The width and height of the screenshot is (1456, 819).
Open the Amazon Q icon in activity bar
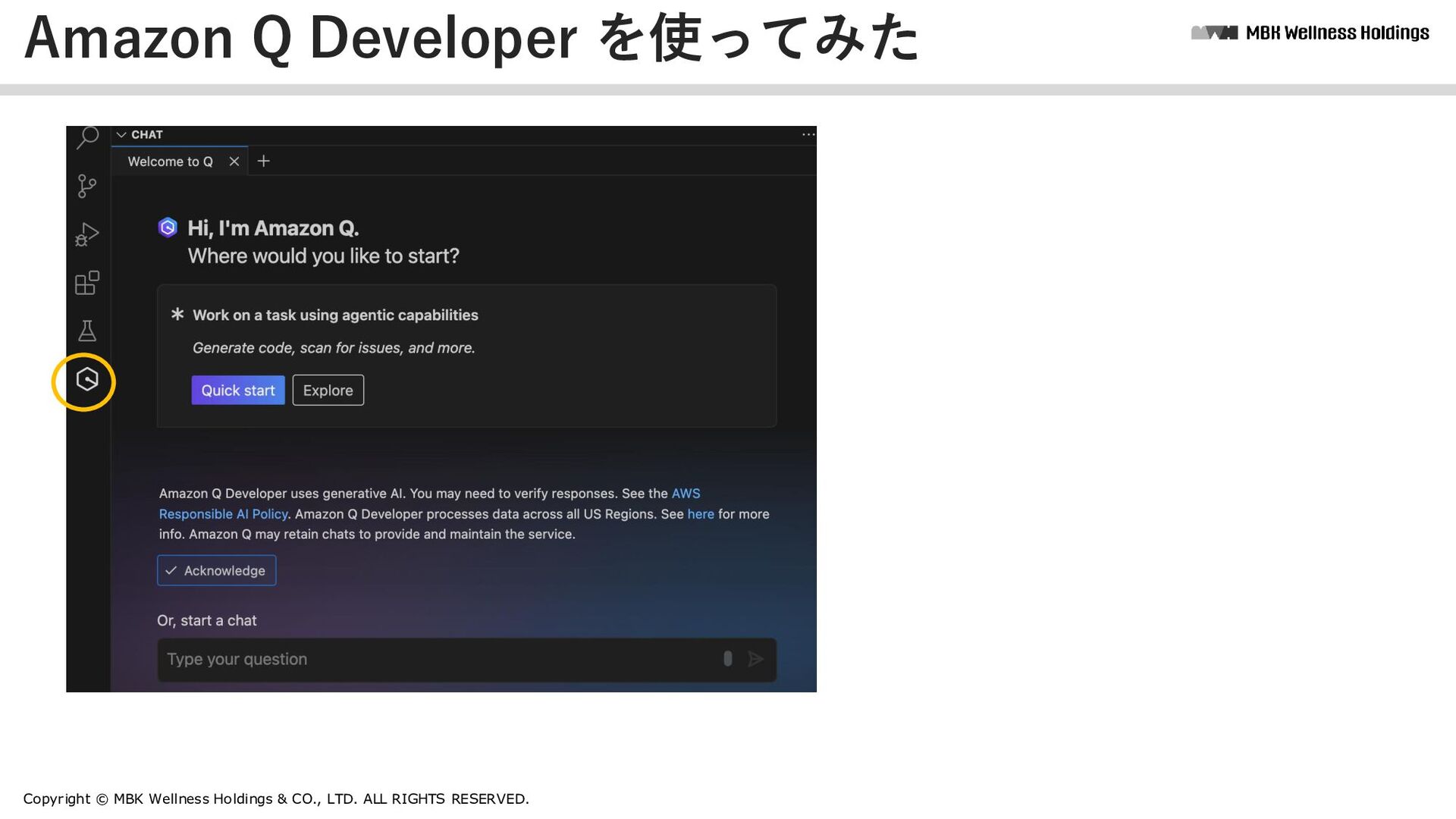click(87, 379)
